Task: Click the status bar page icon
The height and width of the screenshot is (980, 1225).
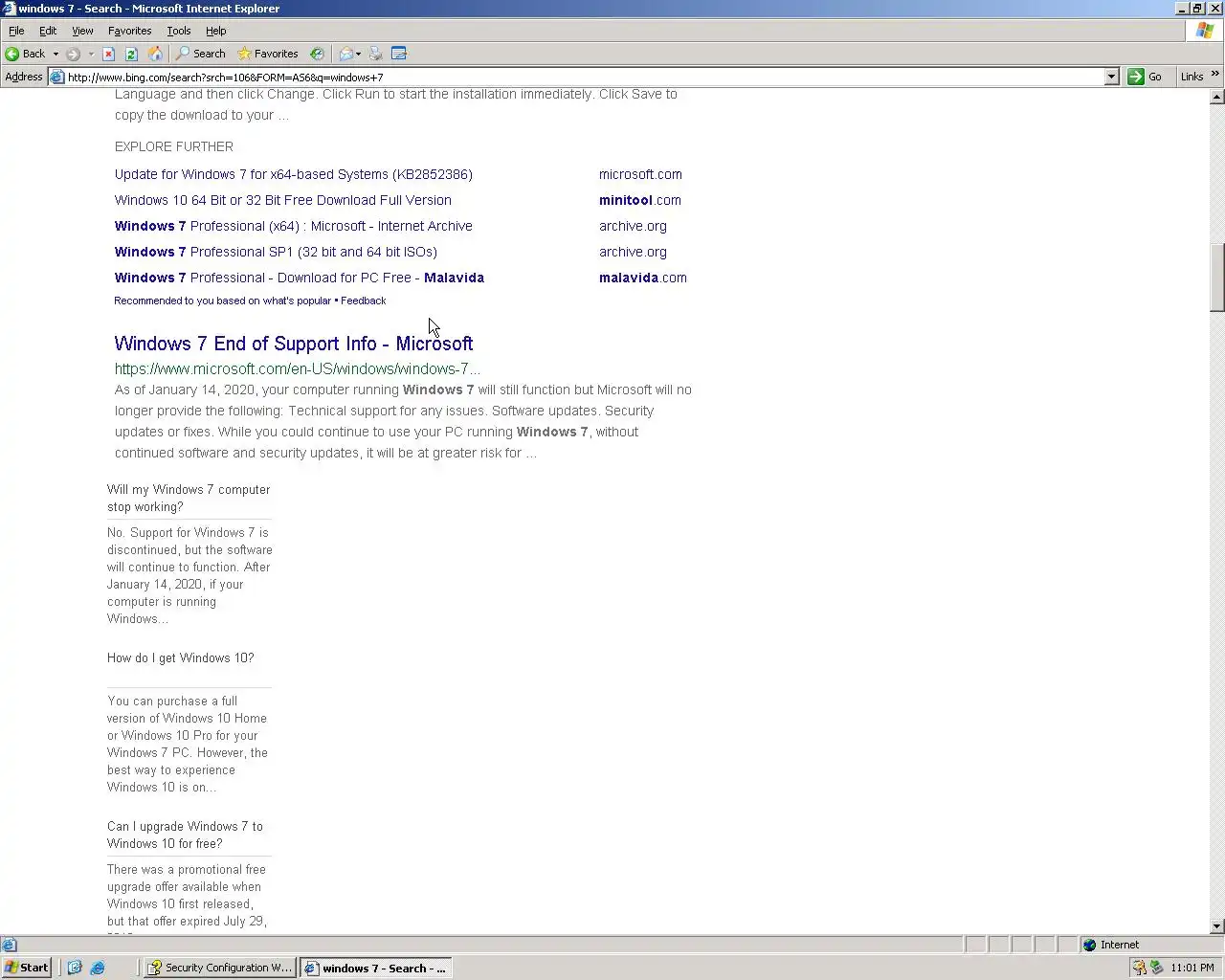Action: (9, 945)
